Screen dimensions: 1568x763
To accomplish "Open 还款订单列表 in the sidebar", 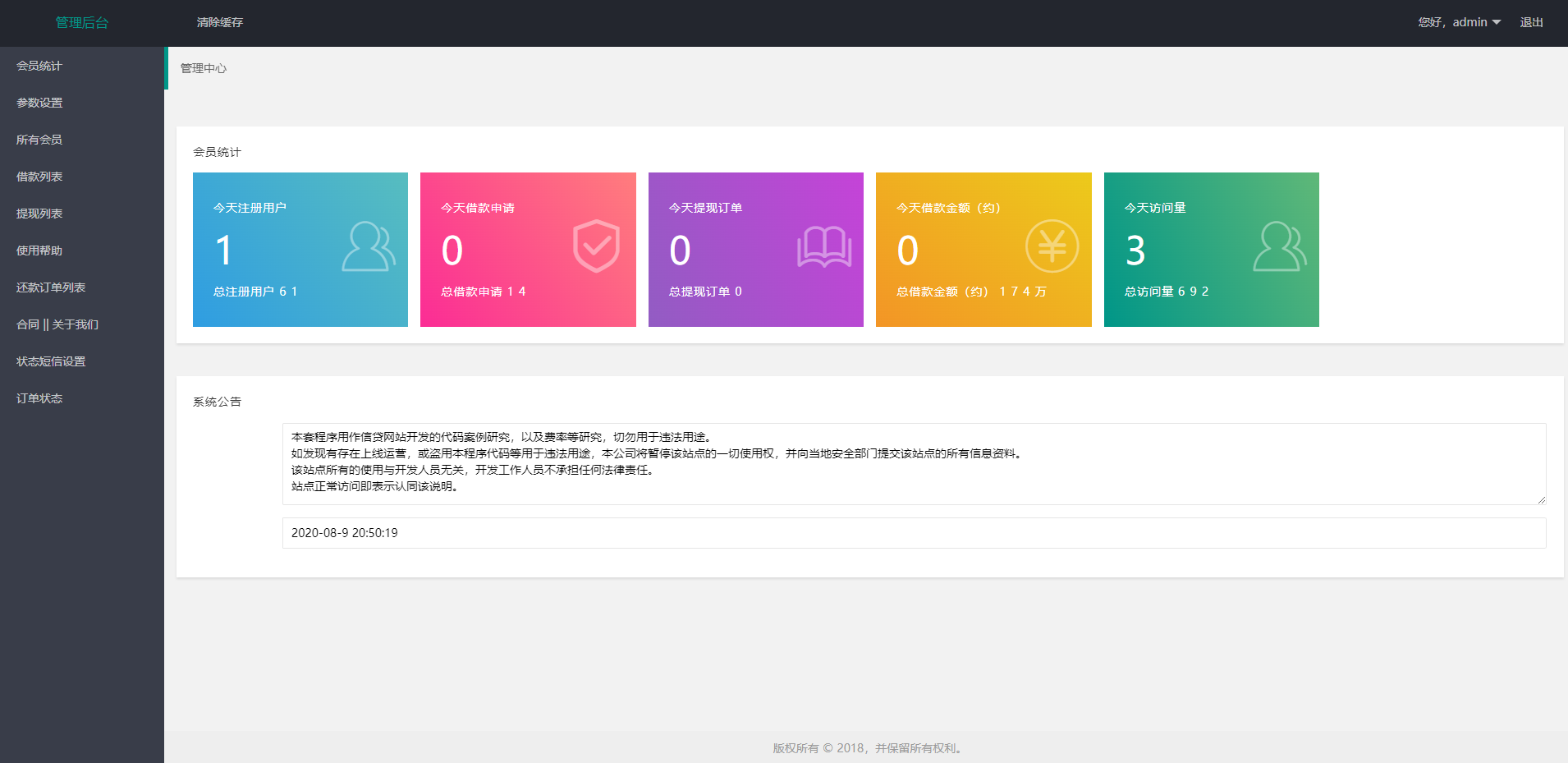I will (x=49, y=287).
